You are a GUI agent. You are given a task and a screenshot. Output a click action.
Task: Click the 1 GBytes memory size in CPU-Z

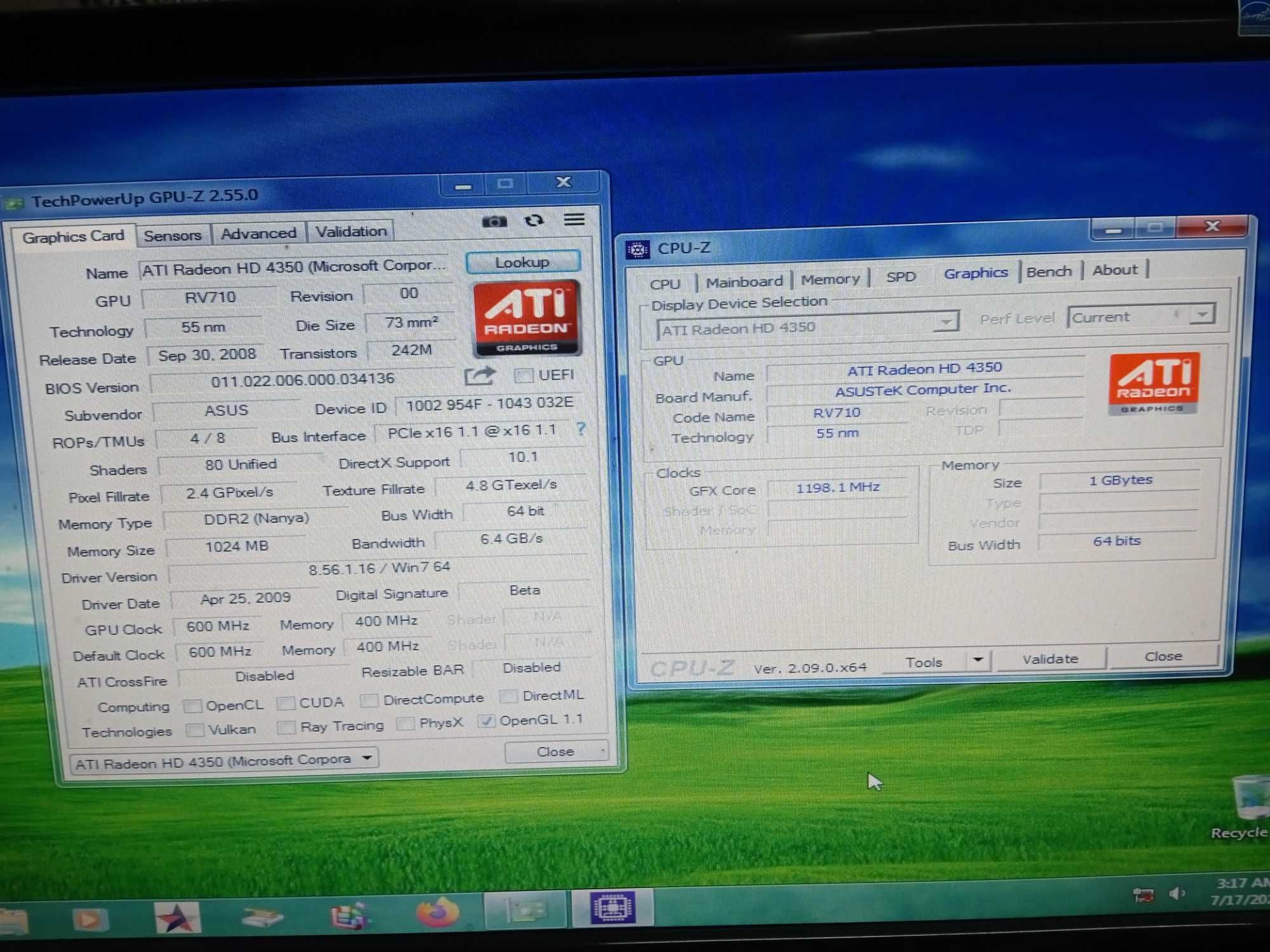point(1120,480)
